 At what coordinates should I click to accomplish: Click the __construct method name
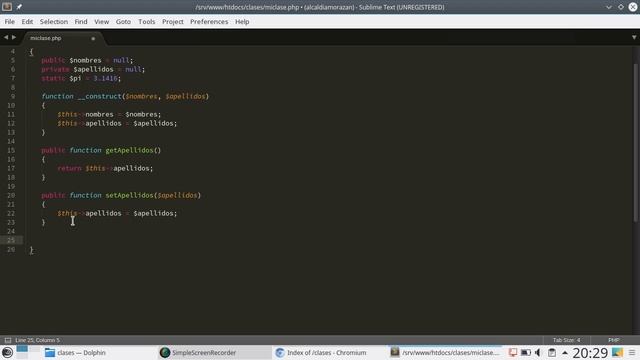(100, 96)
